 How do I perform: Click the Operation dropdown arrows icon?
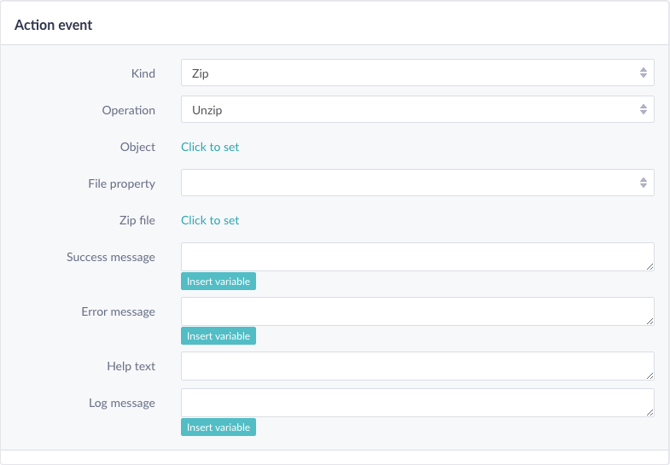click(643, 109)
